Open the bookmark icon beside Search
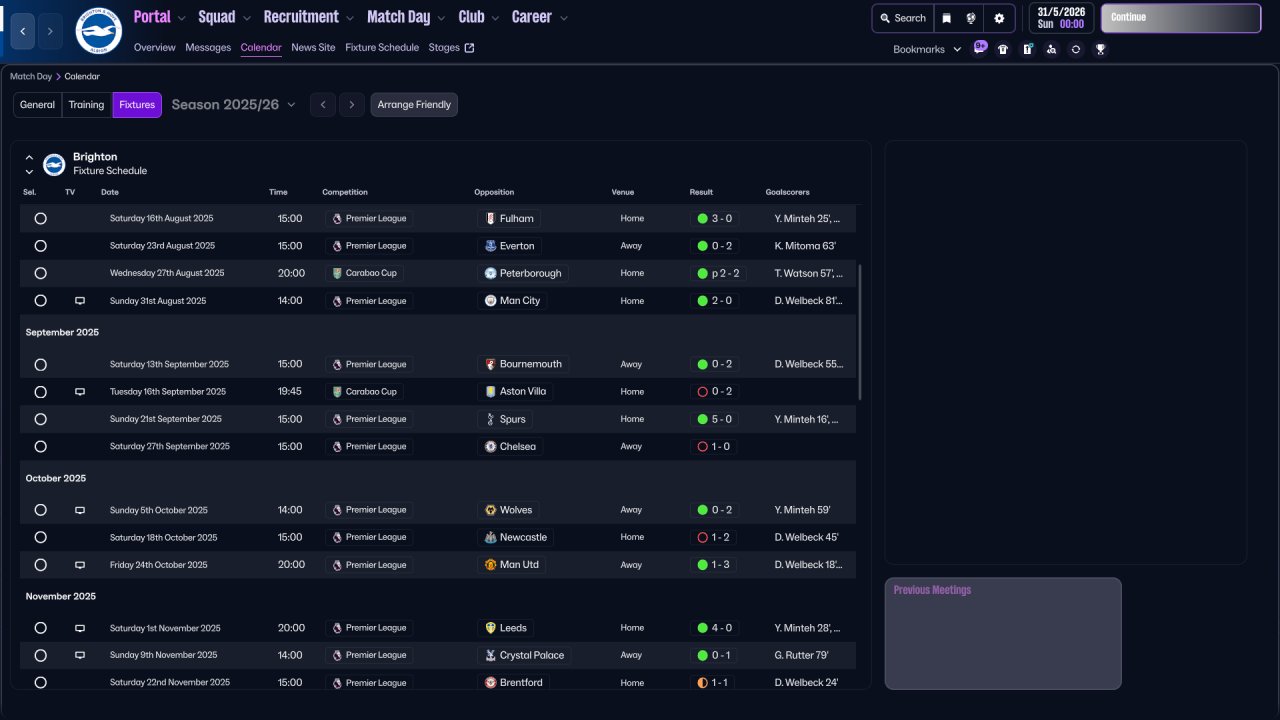 [x=946, y=18]
